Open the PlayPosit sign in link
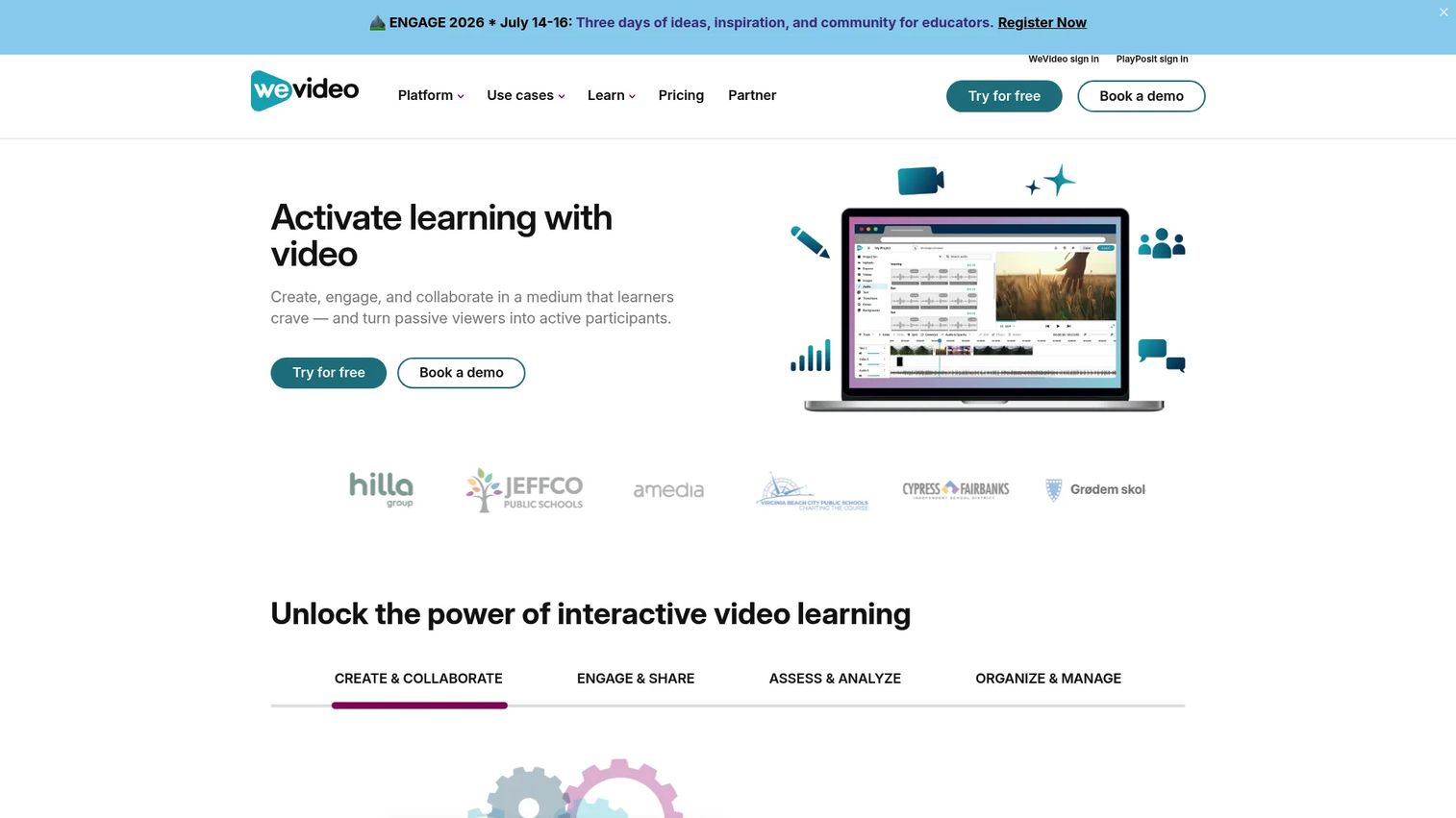This screenshot has width=1456, height=818. coord(1152,59)
